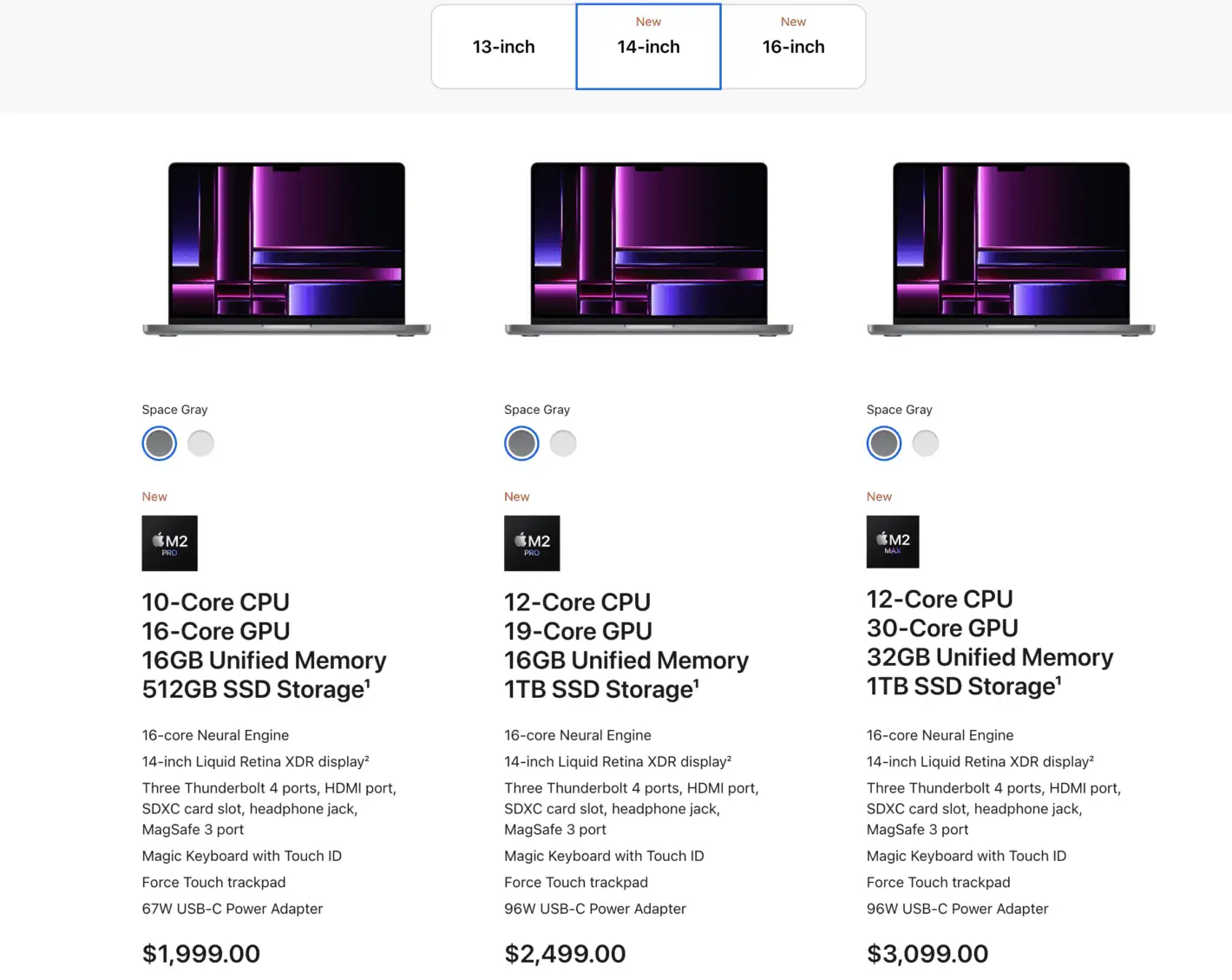Click the middle MacBook Pro laptop image
This screenshot has height=980, width=1232.
pos(649,249)
